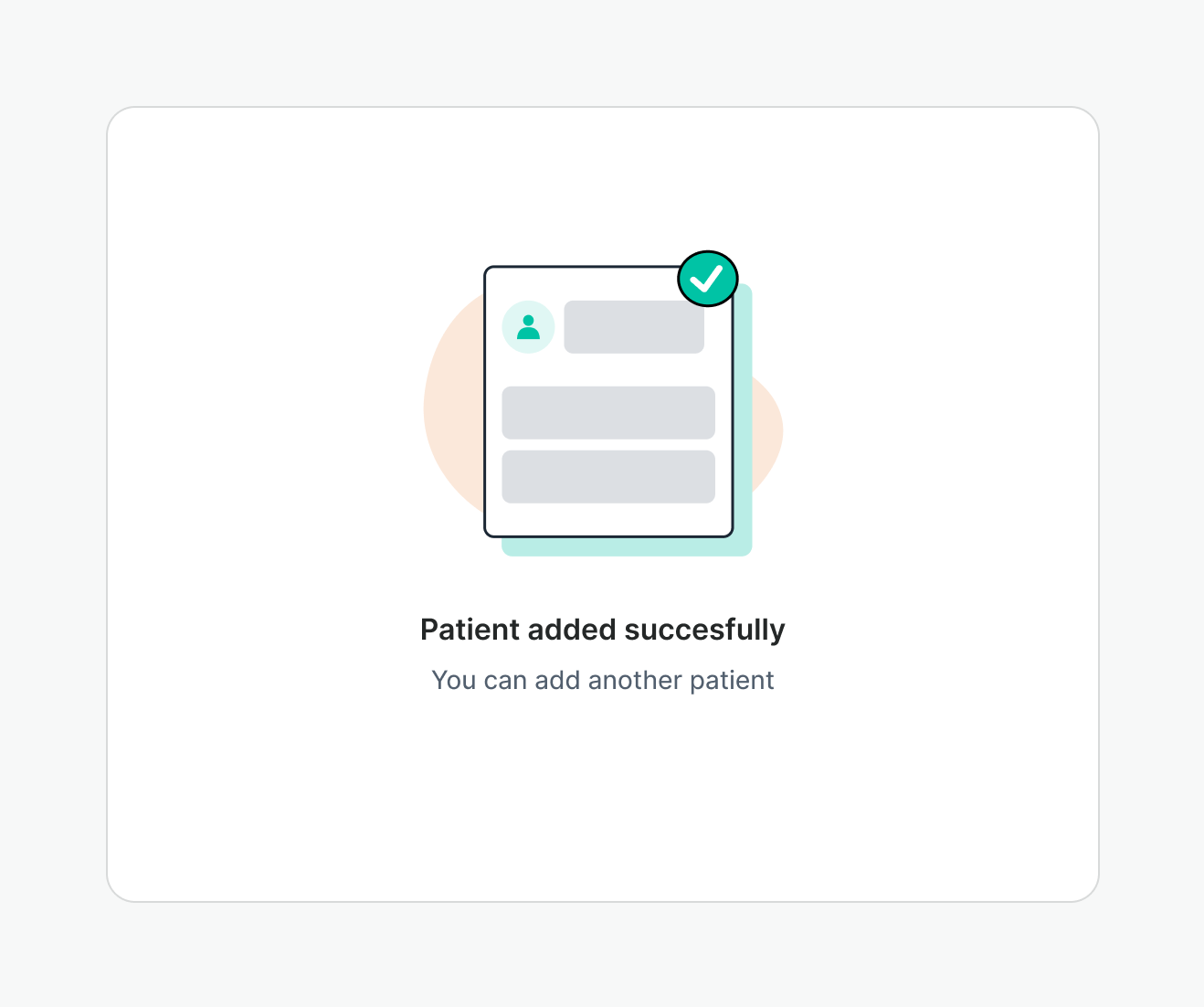Click the word "add" in the subtitle
Viewport: 1204px width, 1007px height.
coord(557,681)
